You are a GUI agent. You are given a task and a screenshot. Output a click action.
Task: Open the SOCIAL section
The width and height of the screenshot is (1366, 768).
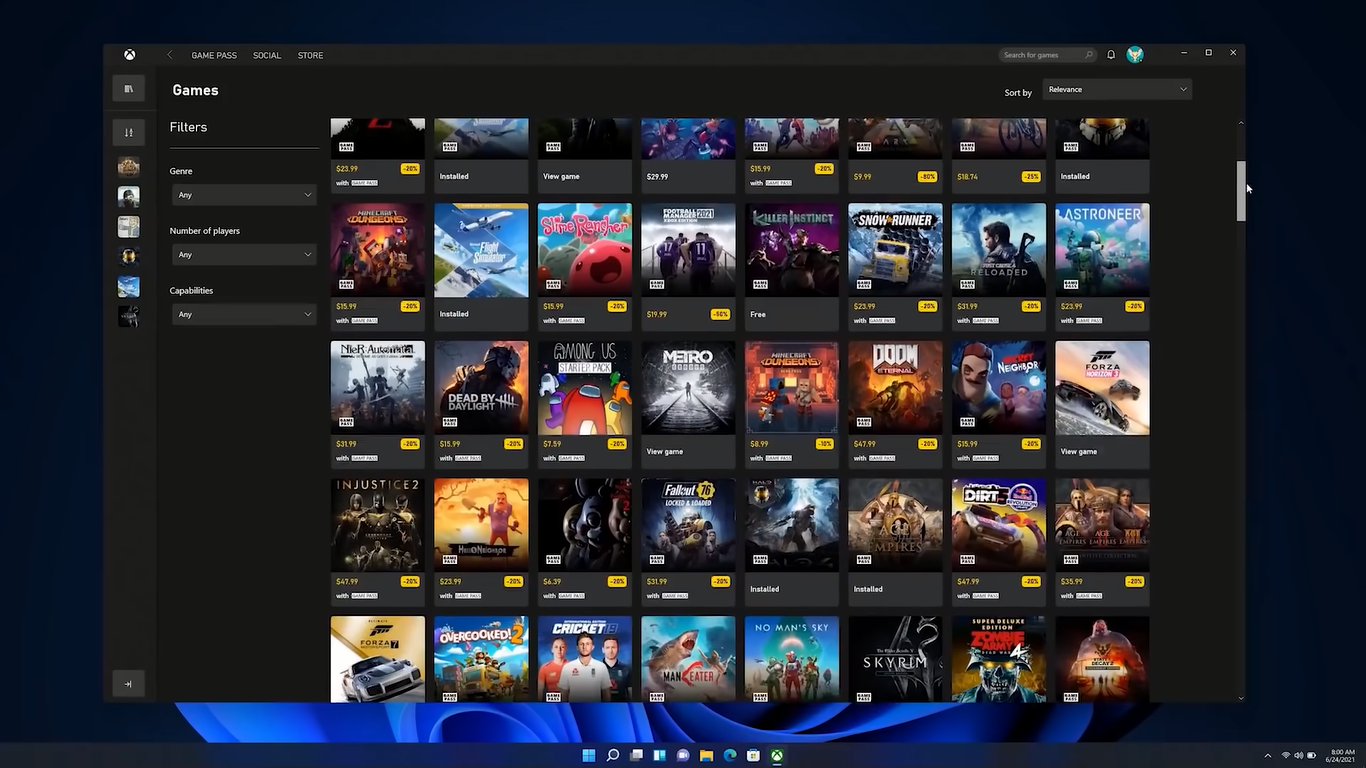(x=266, y=55)
